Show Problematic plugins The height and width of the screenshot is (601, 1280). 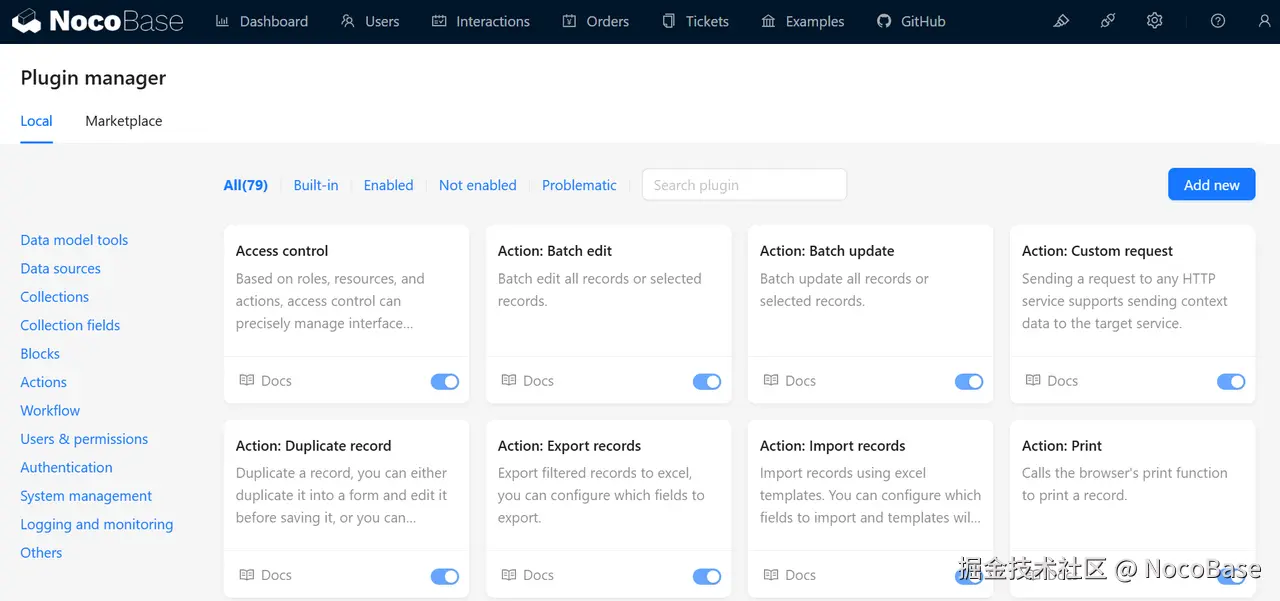tap(579, 185)
